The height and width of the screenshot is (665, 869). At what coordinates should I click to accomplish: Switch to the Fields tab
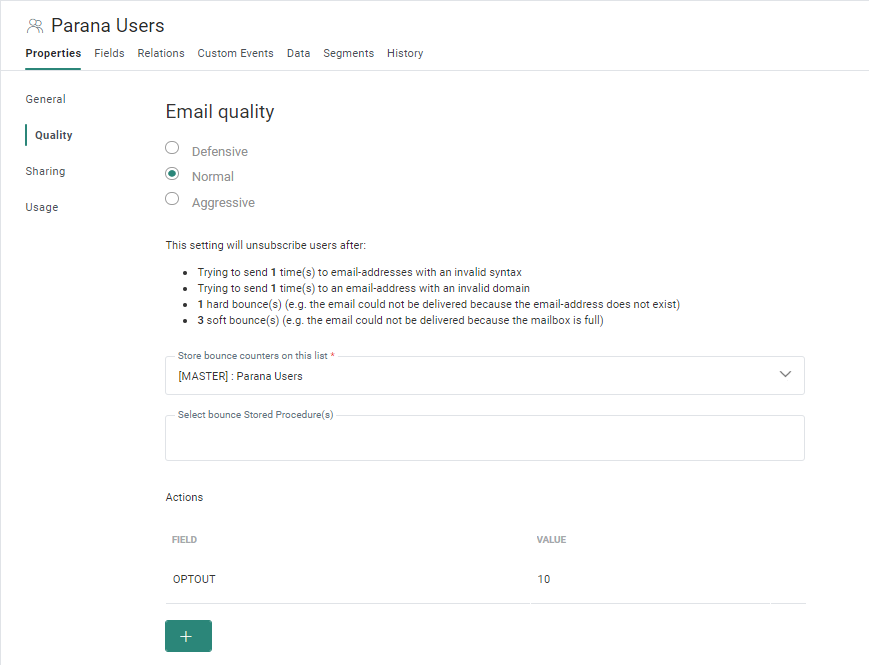[109, 53]
